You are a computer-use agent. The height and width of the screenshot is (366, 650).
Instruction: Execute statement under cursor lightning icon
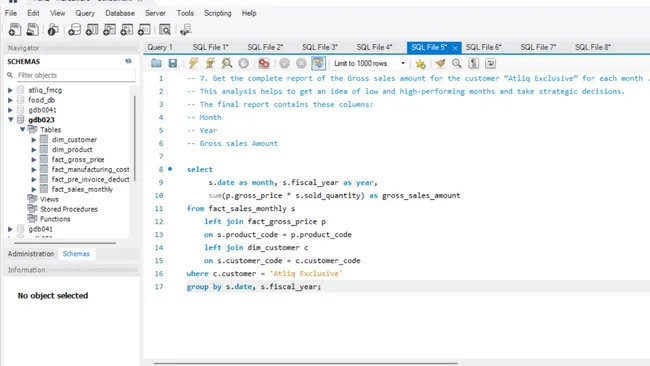click(x=210, y=63)
